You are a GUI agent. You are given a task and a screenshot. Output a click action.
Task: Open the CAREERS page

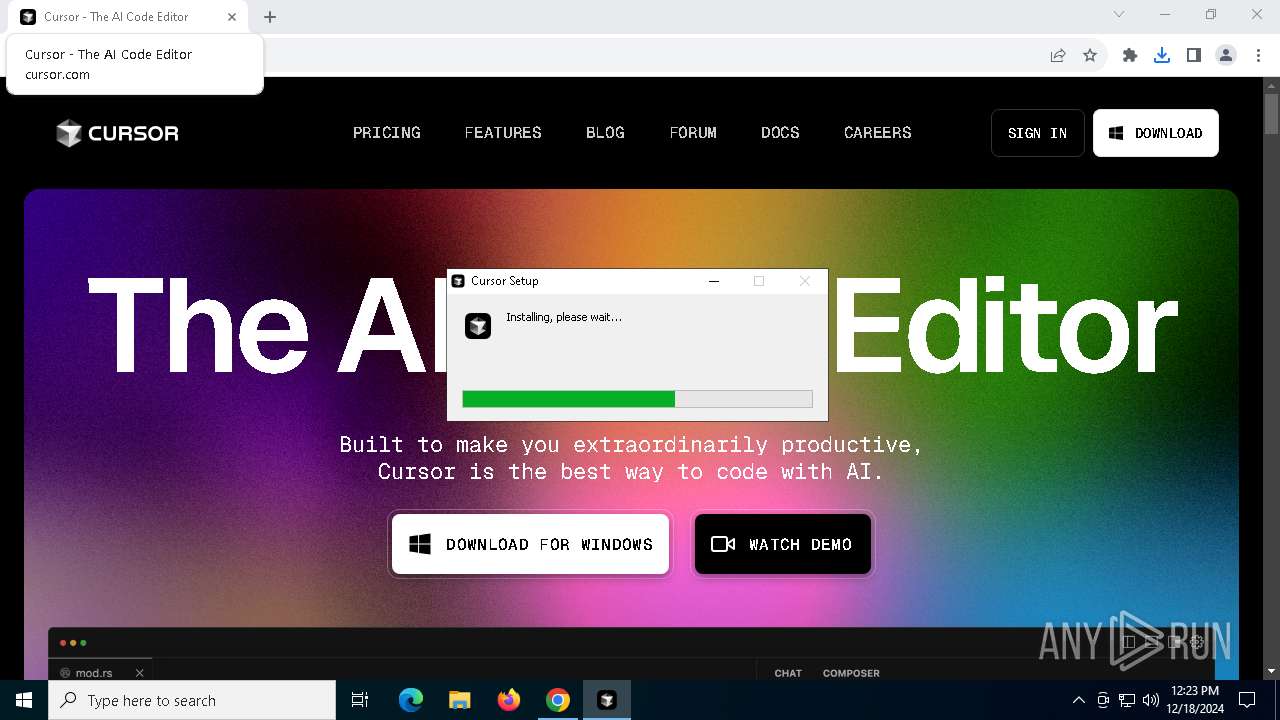[878, 133]
